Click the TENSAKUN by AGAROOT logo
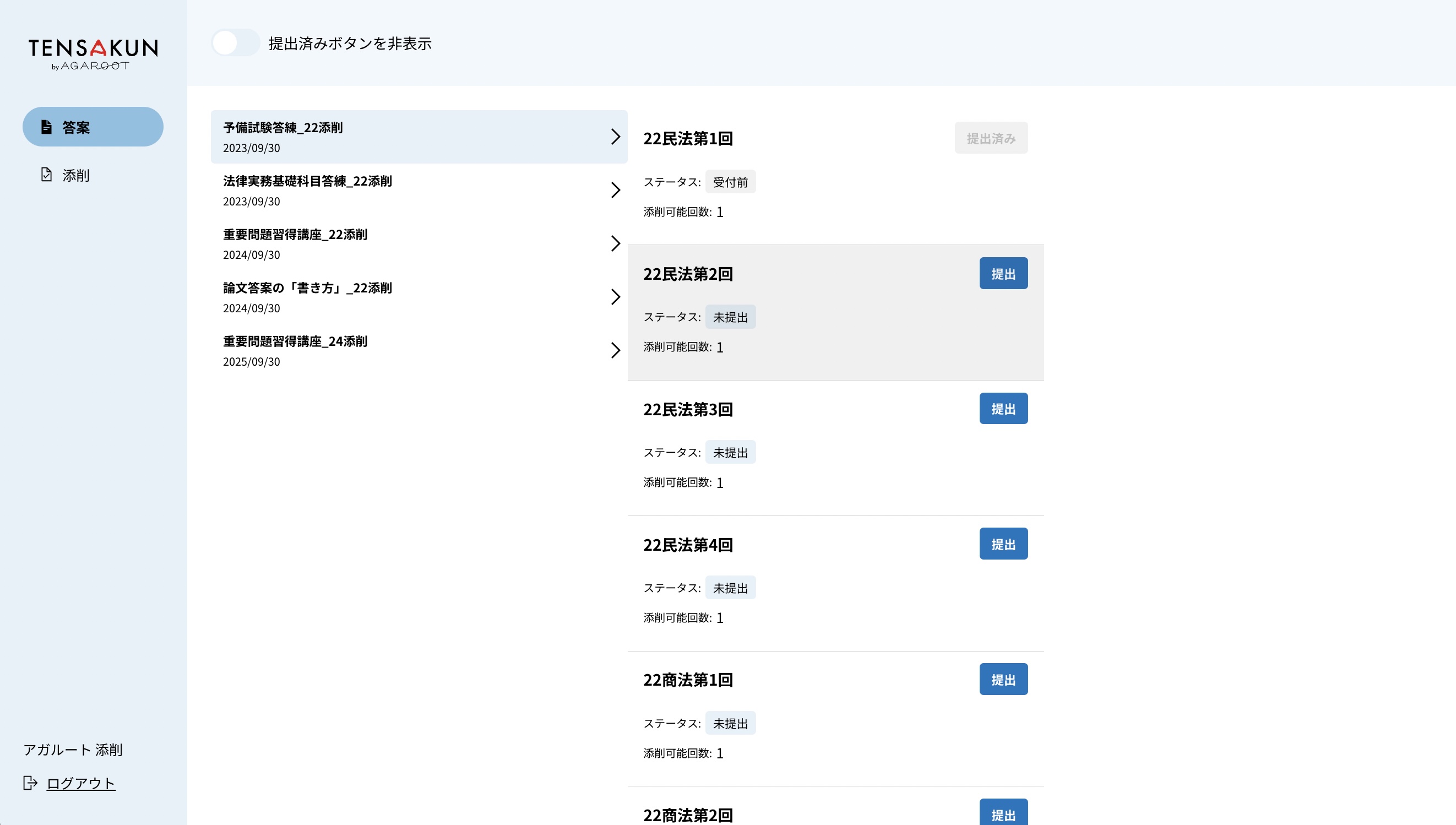 (94, 54)
